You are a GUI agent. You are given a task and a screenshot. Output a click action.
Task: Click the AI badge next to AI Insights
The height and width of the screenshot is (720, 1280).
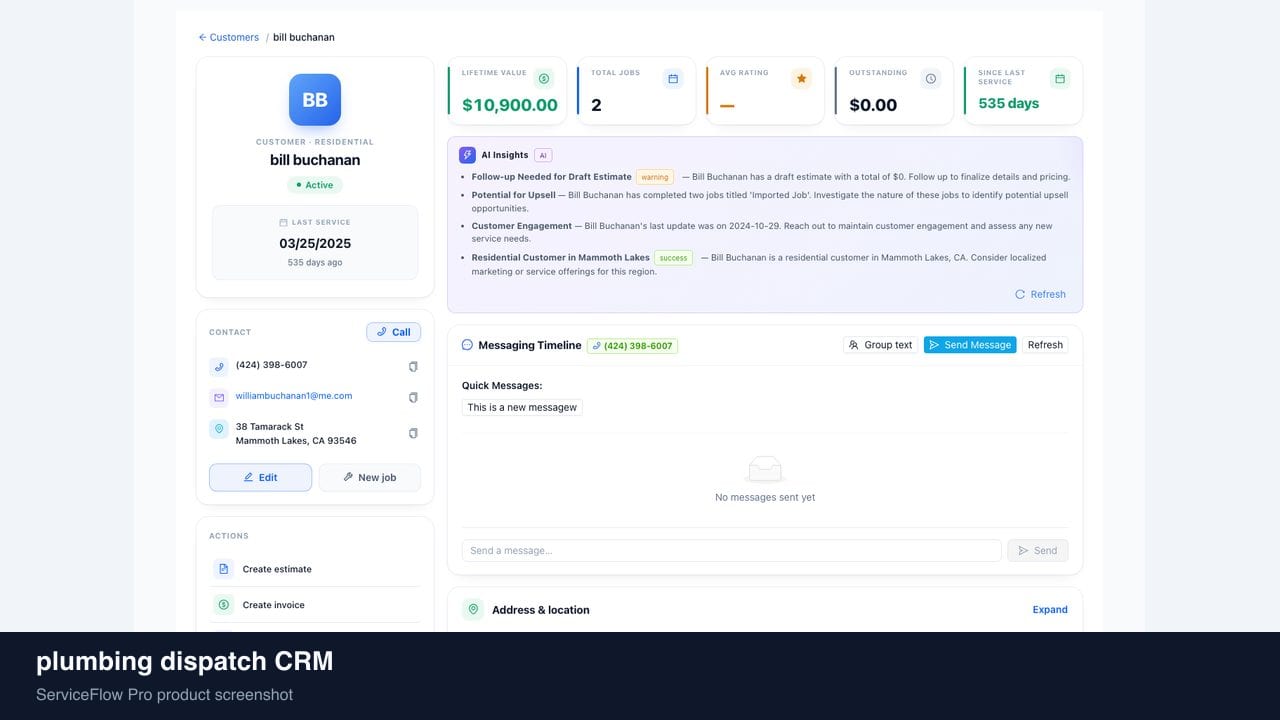pos(543,155)
